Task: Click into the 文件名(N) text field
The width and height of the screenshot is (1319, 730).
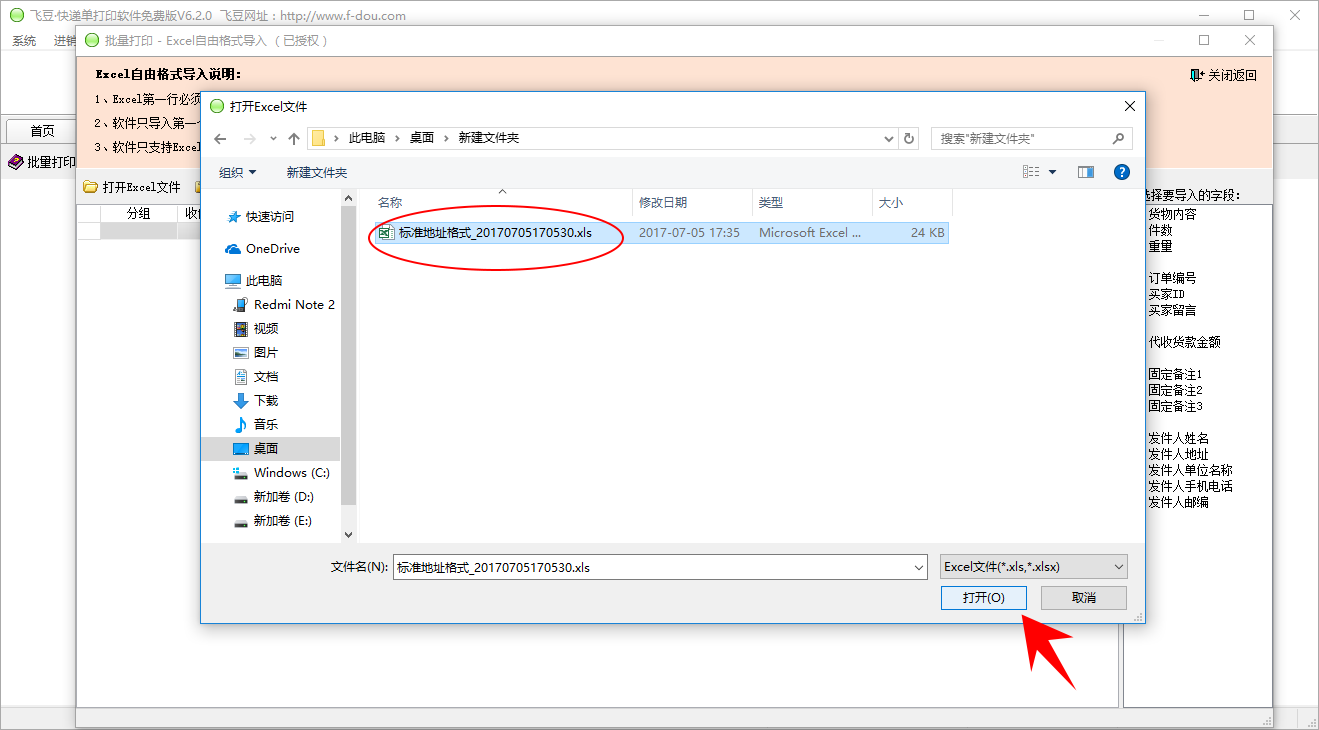Action: [652, 567]
